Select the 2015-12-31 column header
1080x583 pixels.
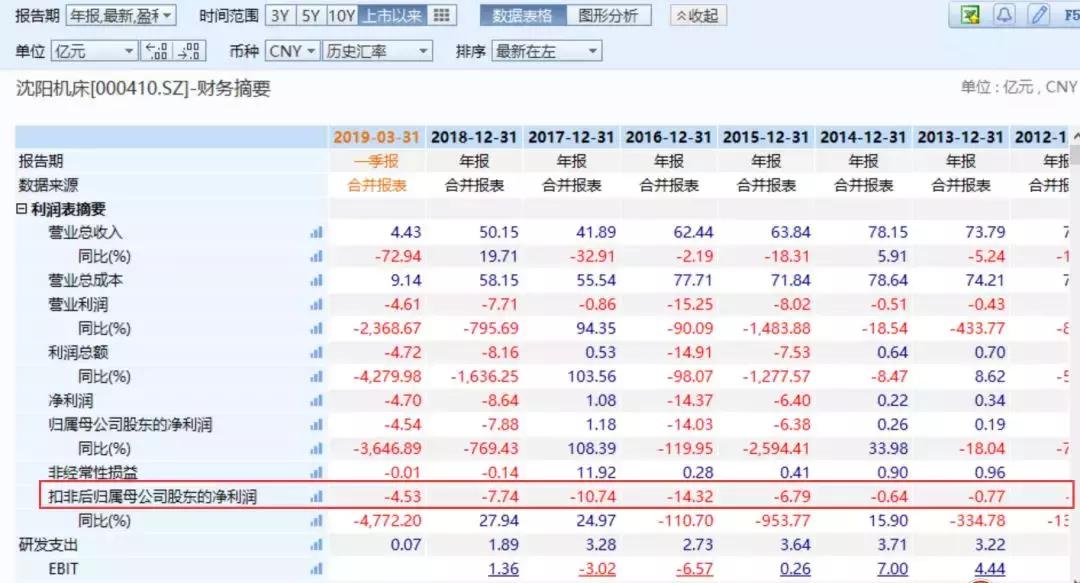click(766, 137)
